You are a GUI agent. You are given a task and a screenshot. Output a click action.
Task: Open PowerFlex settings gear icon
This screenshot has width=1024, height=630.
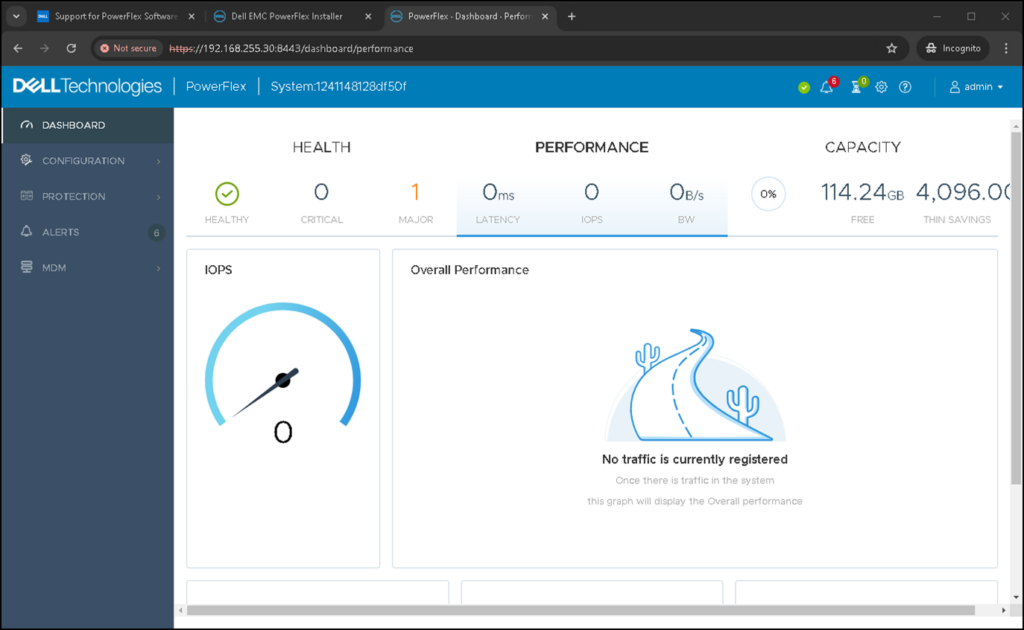point(881,87)
